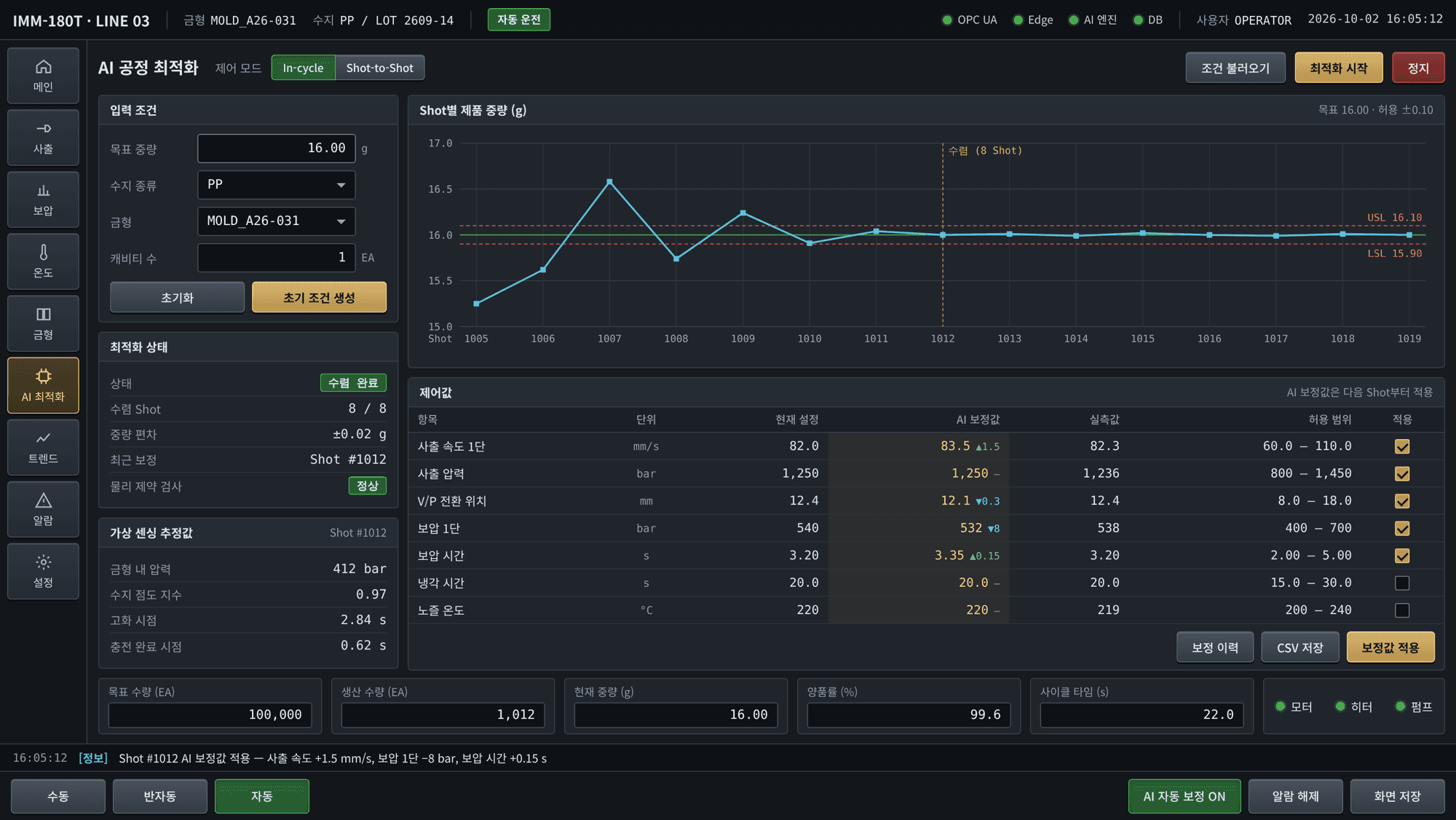Screen dimensions: 1456x820
Task: Toggle the AI 자동 보정 ON button
Action: [x=1184, y=796]
